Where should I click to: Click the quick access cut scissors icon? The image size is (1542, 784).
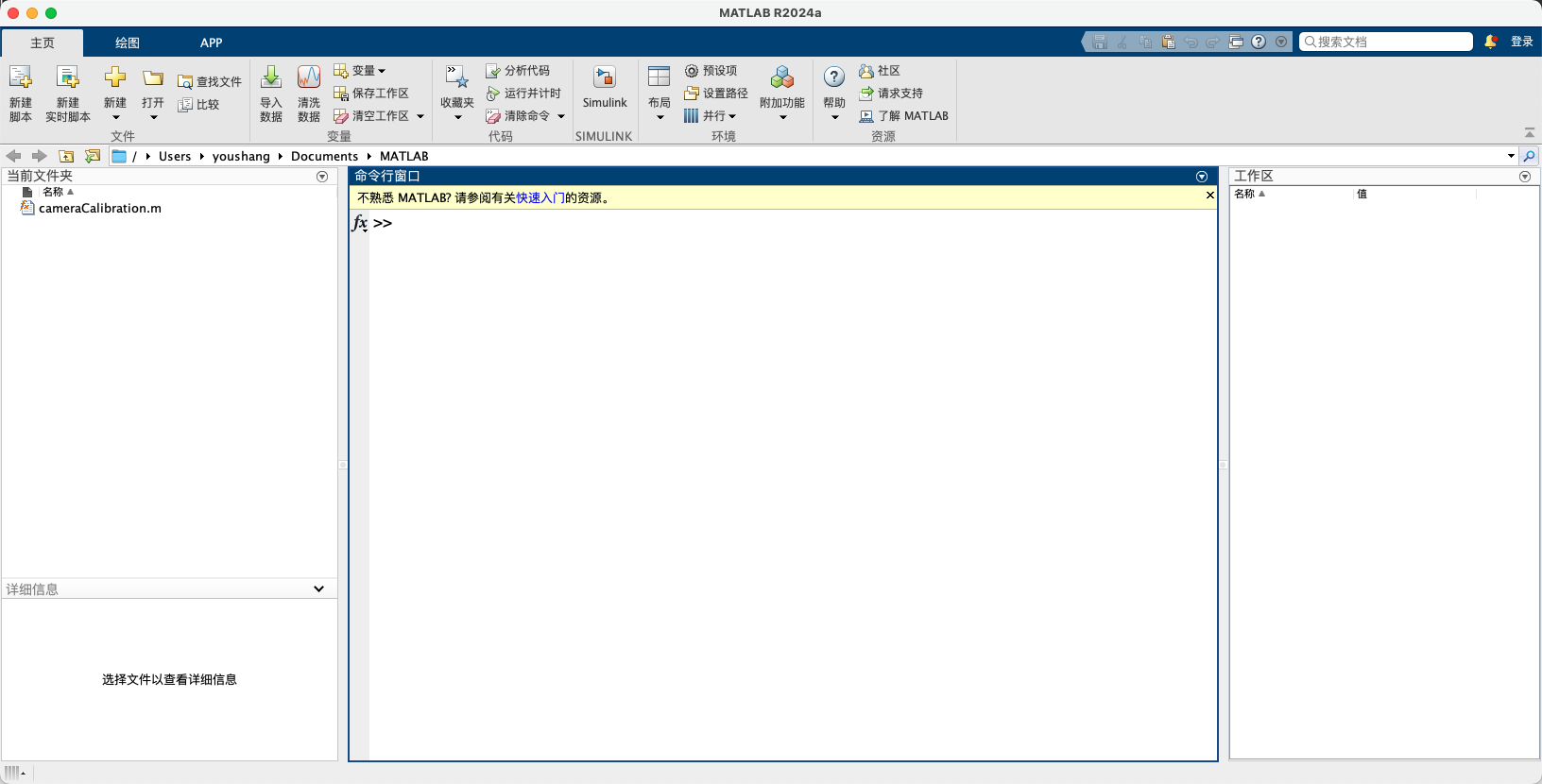click(x=1122, y=42)
